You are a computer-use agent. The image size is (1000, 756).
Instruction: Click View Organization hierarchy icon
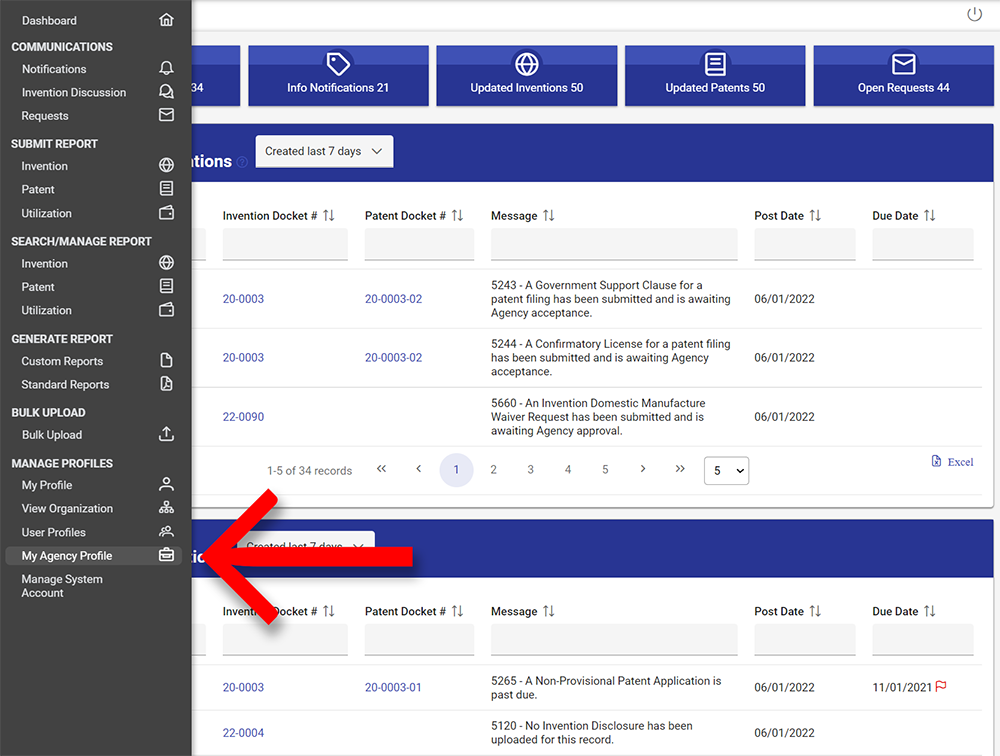pos(166,508)
